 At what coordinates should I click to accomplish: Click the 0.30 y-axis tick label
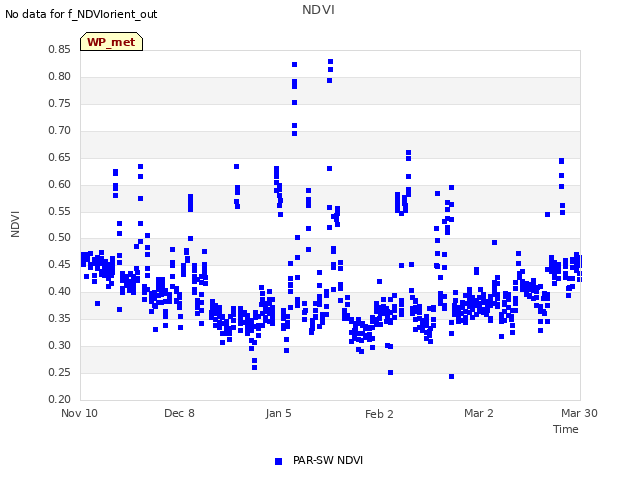(x=60, y=345)
